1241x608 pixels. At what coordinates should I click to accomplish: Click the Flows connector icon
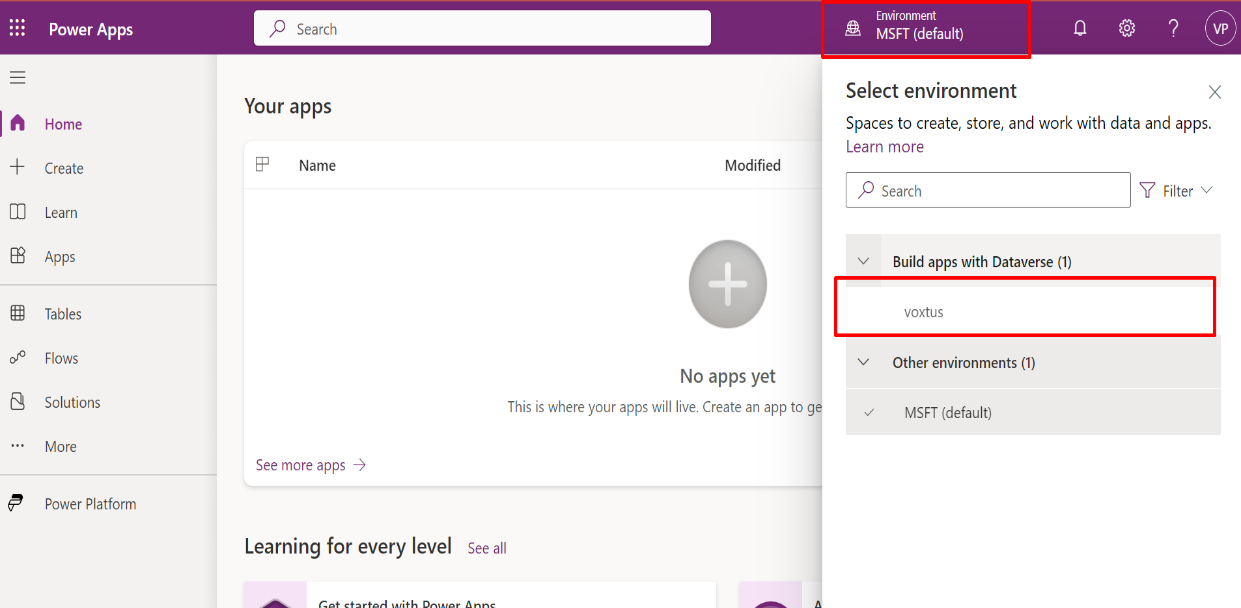point(17,357)
